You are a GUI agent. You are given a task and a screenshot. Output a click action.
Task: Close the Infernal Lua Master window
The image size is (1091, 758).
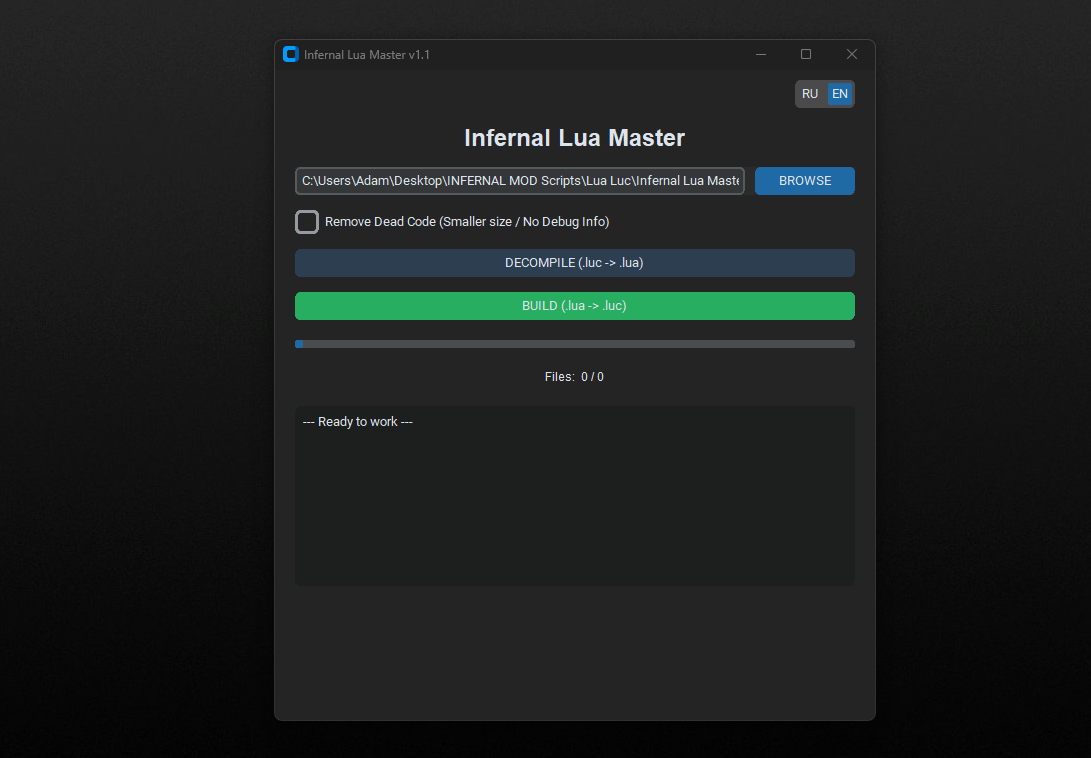pyautogui.click(x=852, y=54)
